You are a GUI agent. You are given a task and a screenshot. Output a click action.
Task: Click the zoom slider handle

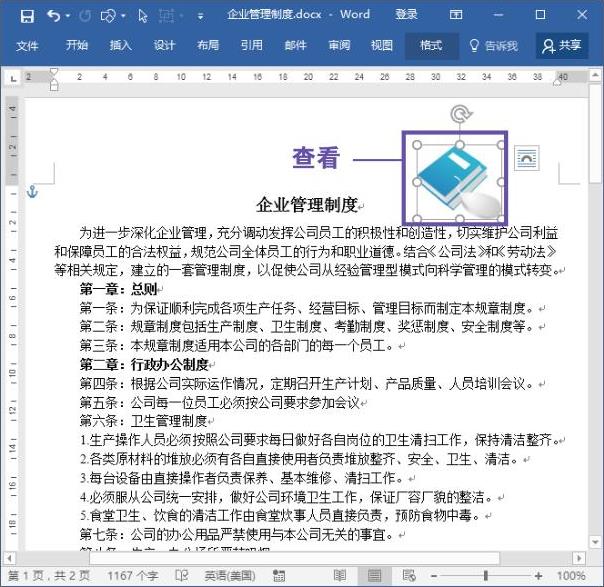(486, 576)
